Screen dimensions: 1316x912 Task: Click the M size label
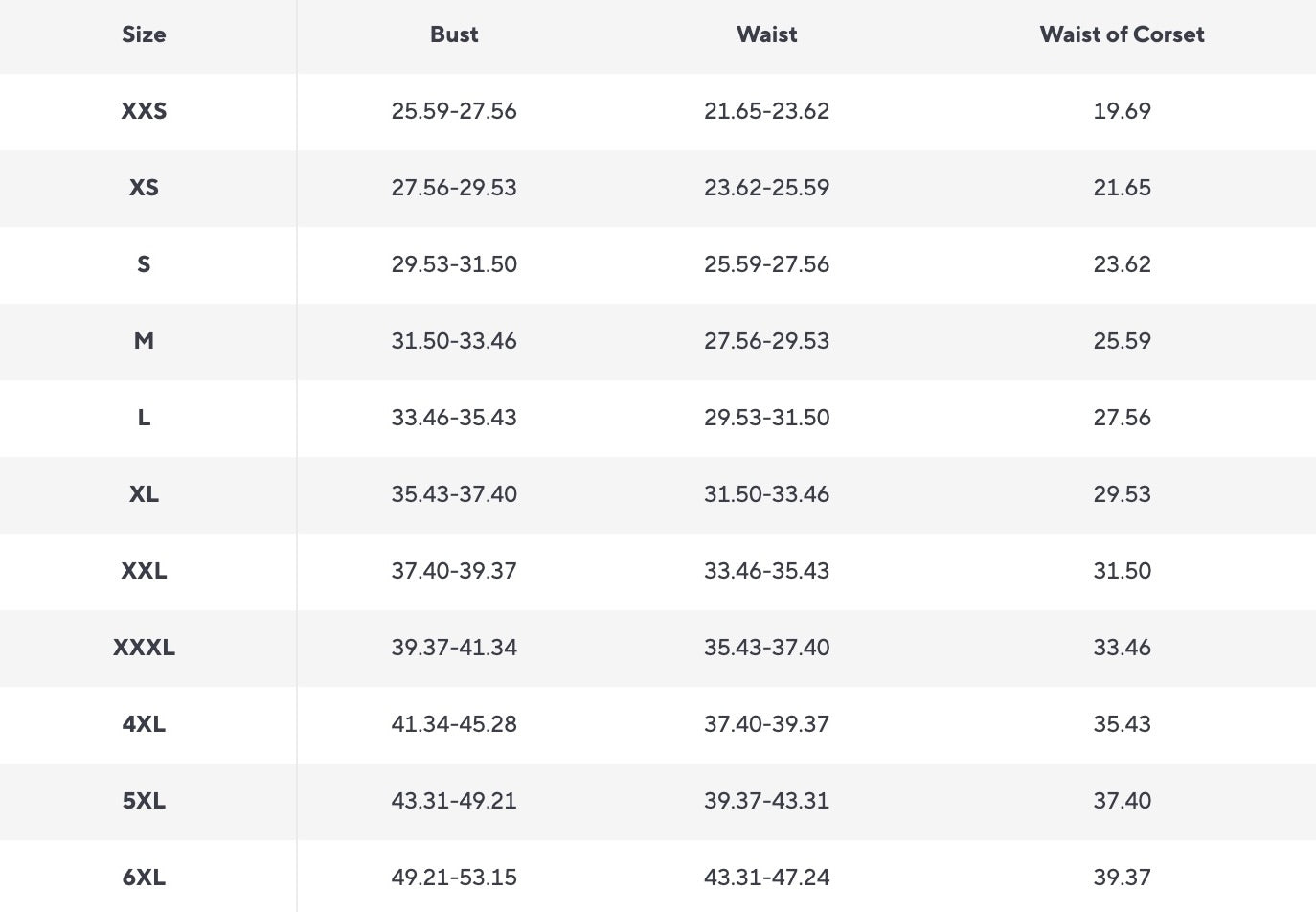[x=144, y=341]
